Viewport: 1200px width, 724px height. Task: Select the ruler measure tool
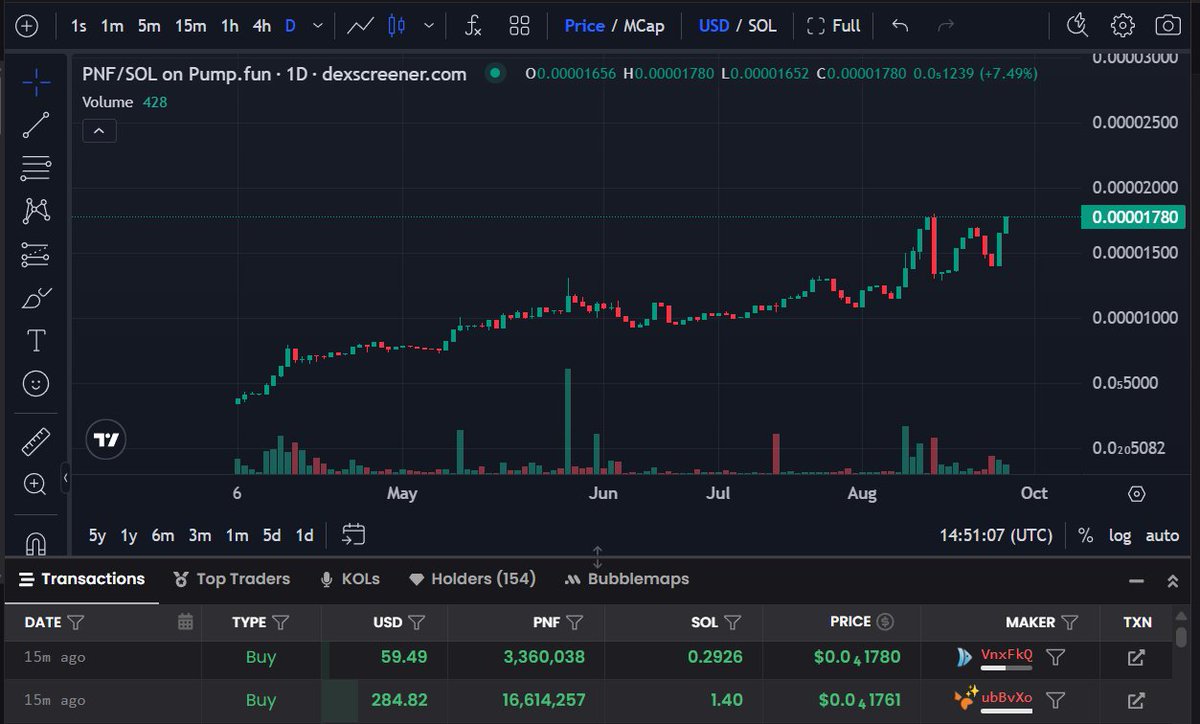click(36, 441)
